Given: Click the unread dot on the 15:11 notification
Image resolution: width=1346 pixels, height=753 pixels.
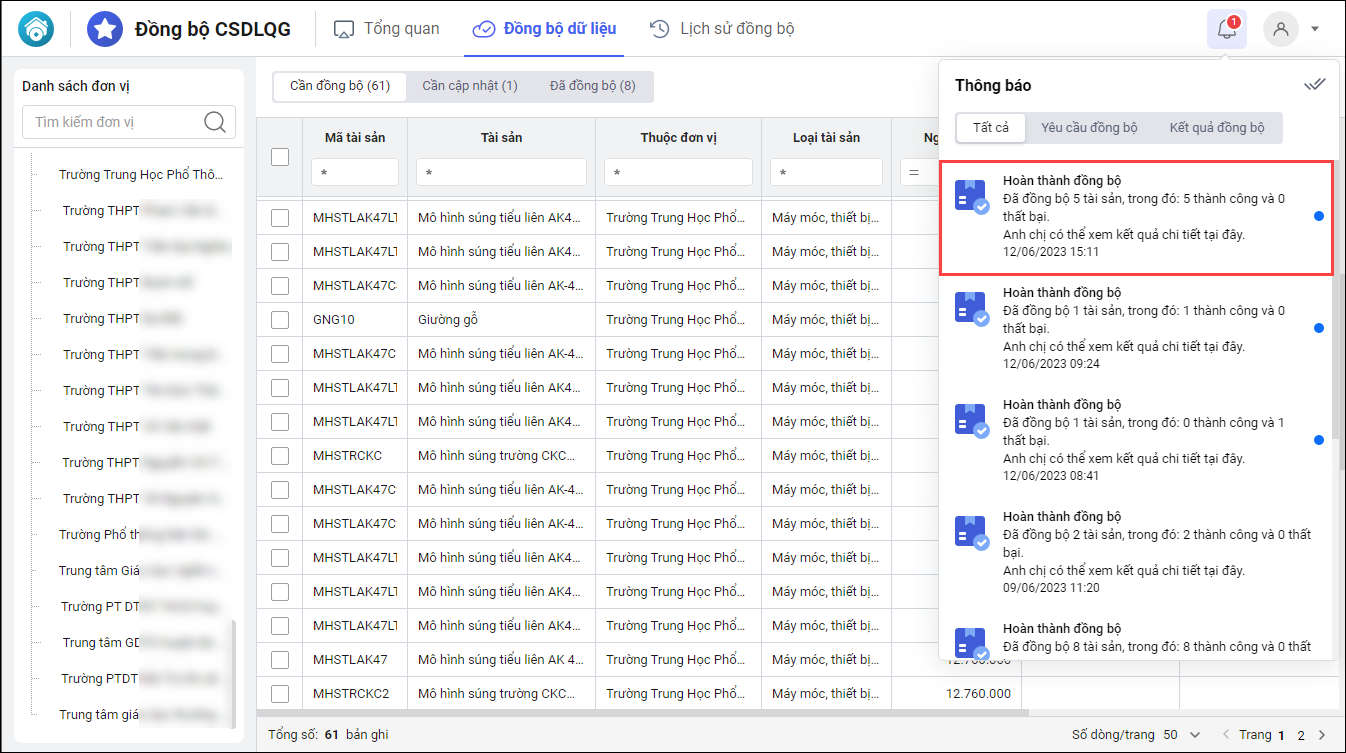Looking at the screenshot, I should click(x=1319, y=216).
